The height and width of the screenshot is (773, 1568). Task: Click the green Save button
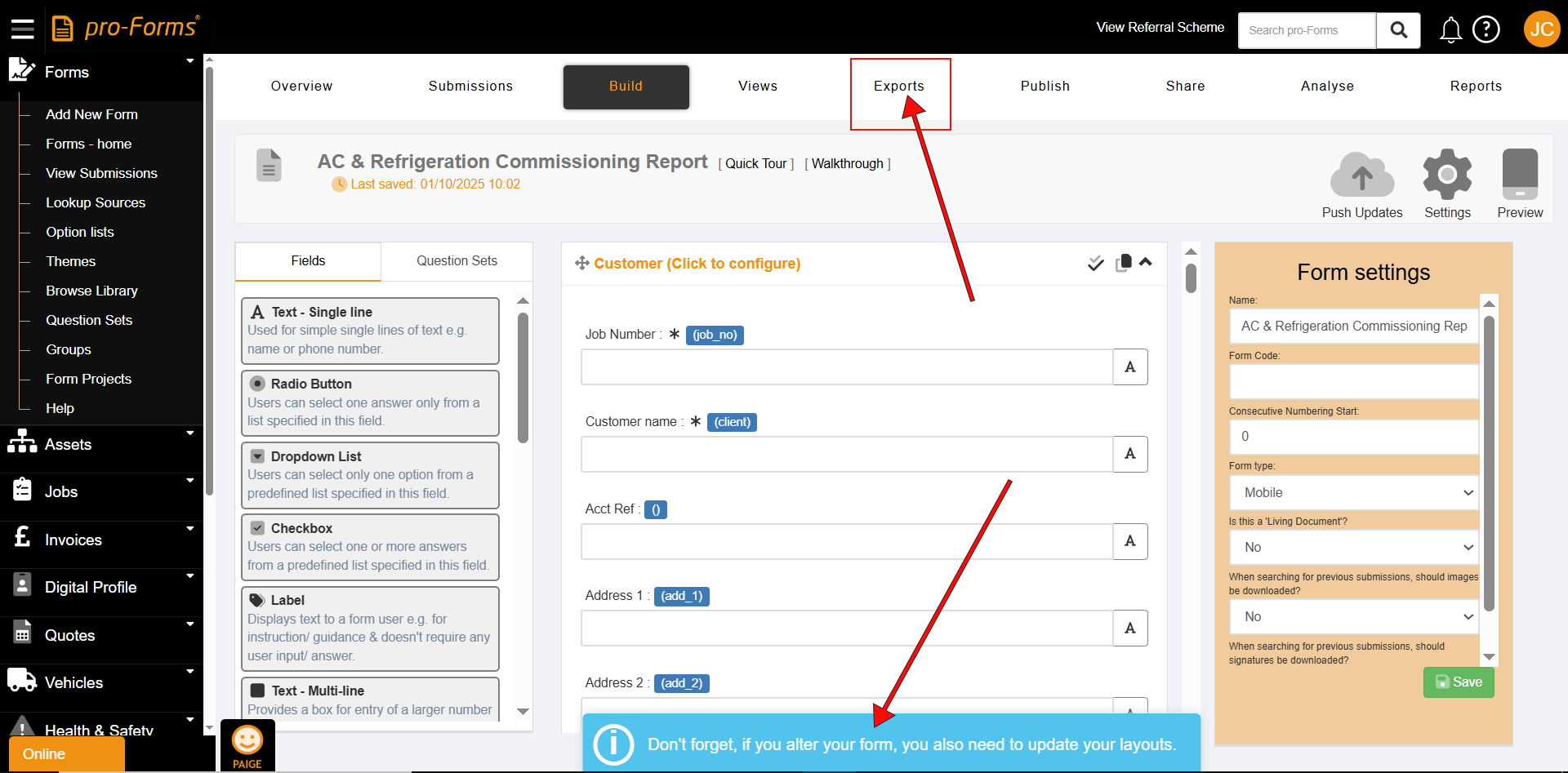click(x=1459, y=682)
